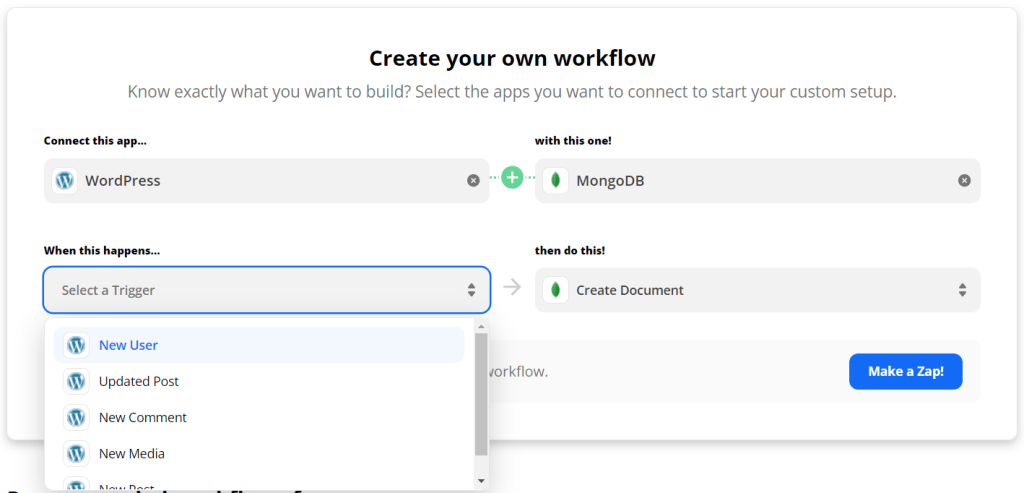Click the 'When this happens...' label
This screenshot has height=493, width=1024.
point(102,251)
